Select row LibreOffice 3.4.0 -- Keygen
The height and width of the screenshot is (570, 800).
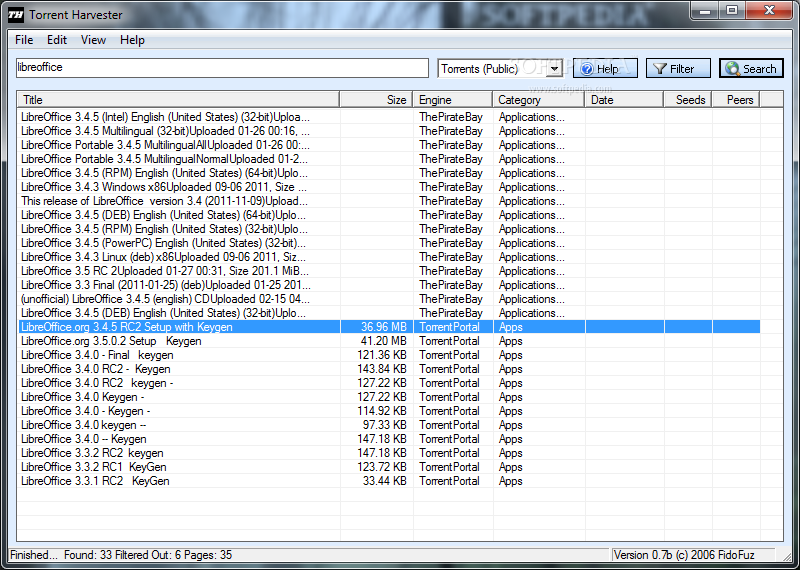click(x=389, y=439)
